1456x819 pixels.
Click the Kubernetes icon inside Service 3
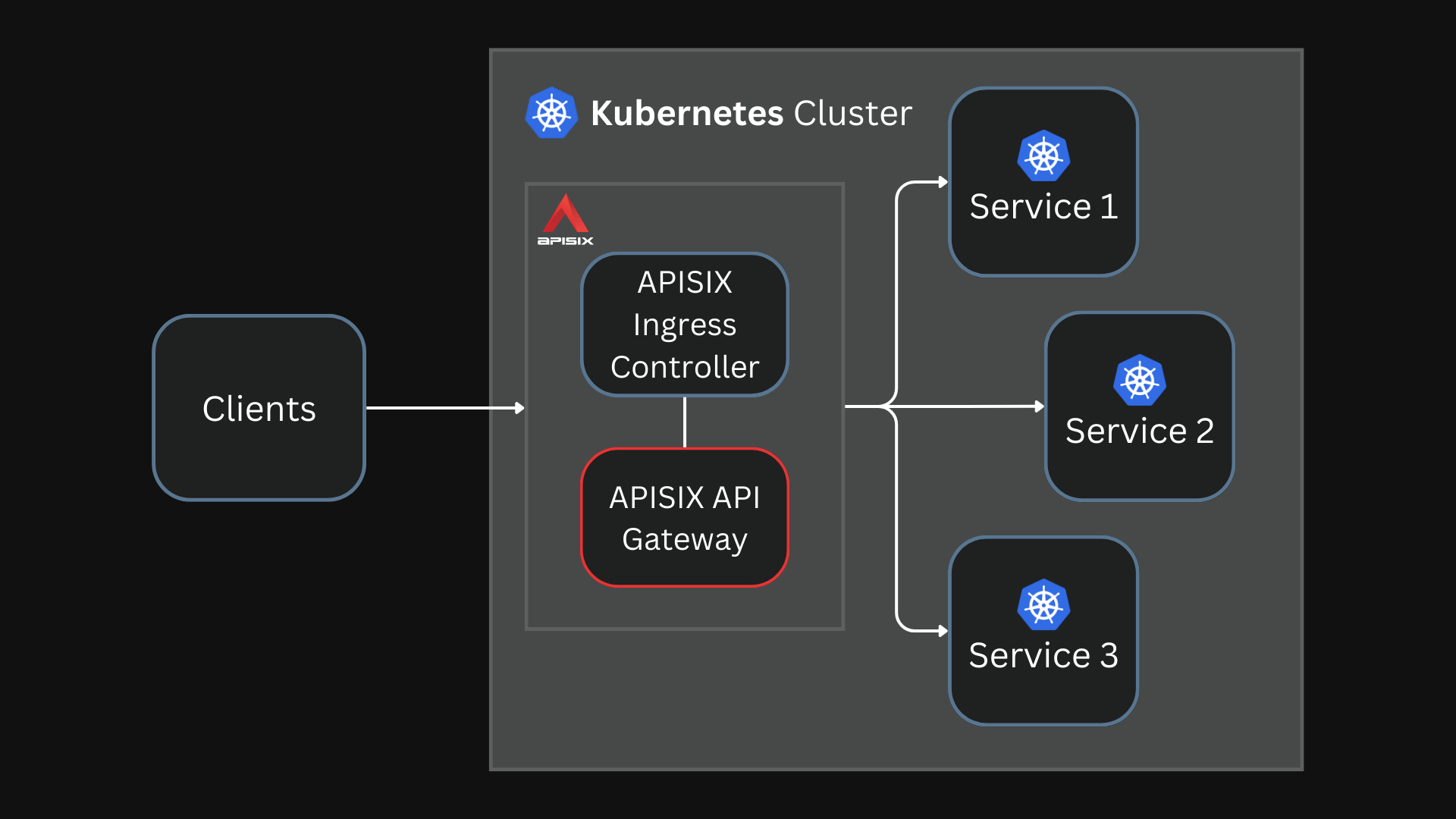1043,604
